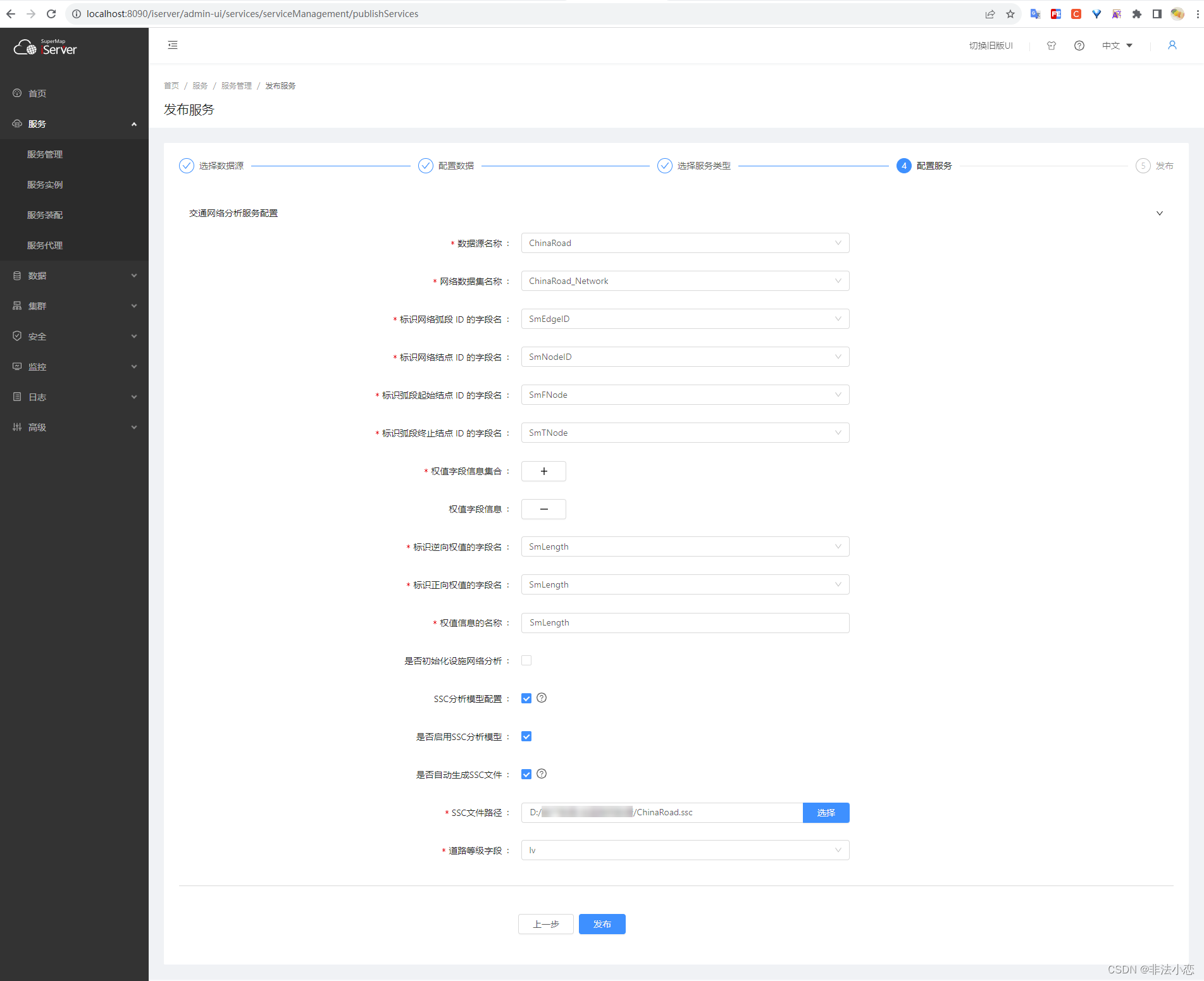Reload the page in browser
The width and height of the screenshot is (1204, 981).
point(51,14)
